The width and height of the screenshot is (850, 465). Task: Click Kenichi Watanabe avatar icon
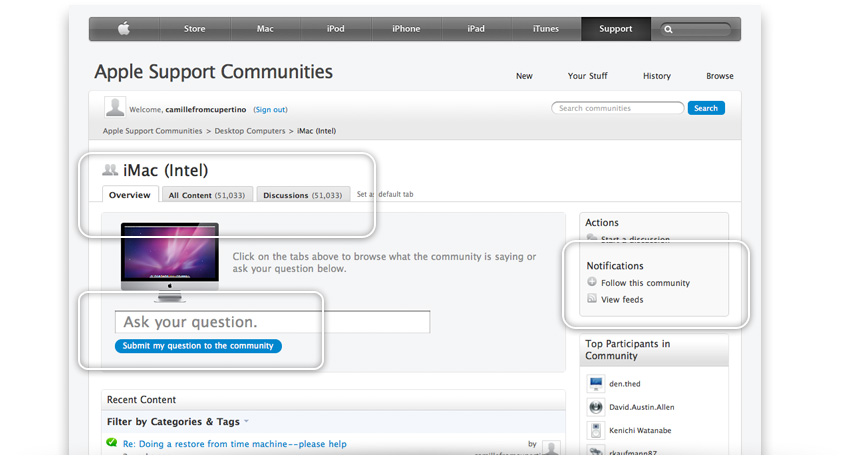click(x=596, y=430)
